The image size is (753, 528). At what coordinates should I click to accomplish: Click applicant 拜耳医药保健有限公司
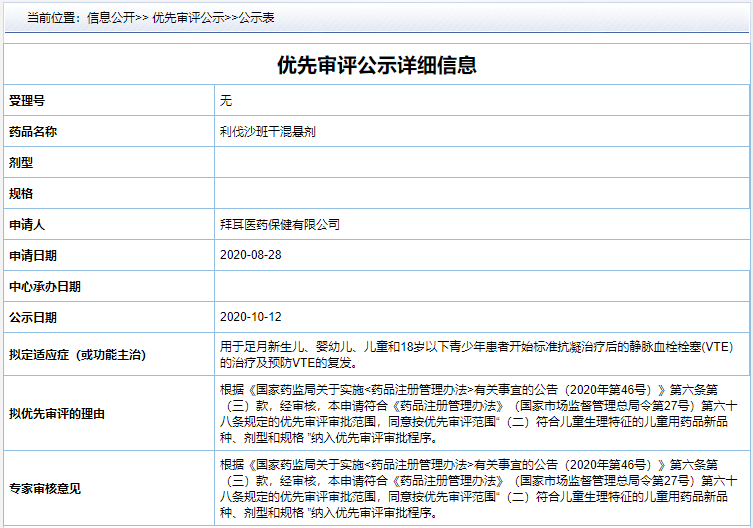[x=279, y=224]
